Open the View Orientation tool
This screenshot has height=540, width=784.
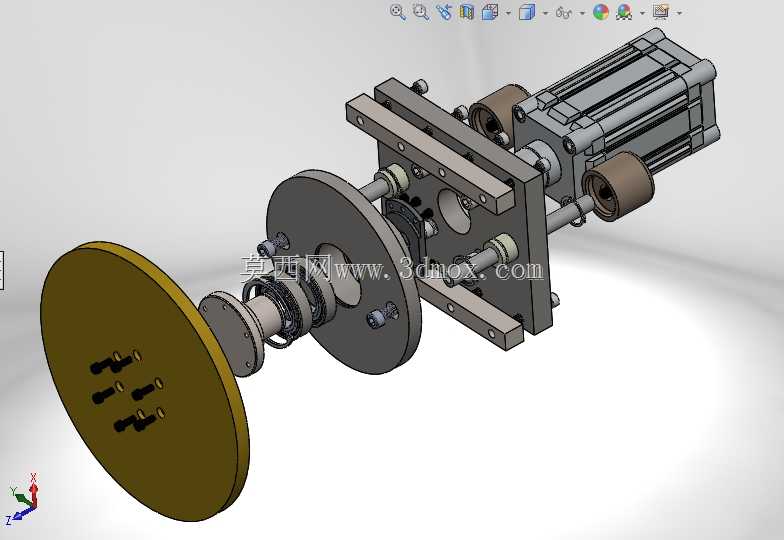(x=490, y=12)
